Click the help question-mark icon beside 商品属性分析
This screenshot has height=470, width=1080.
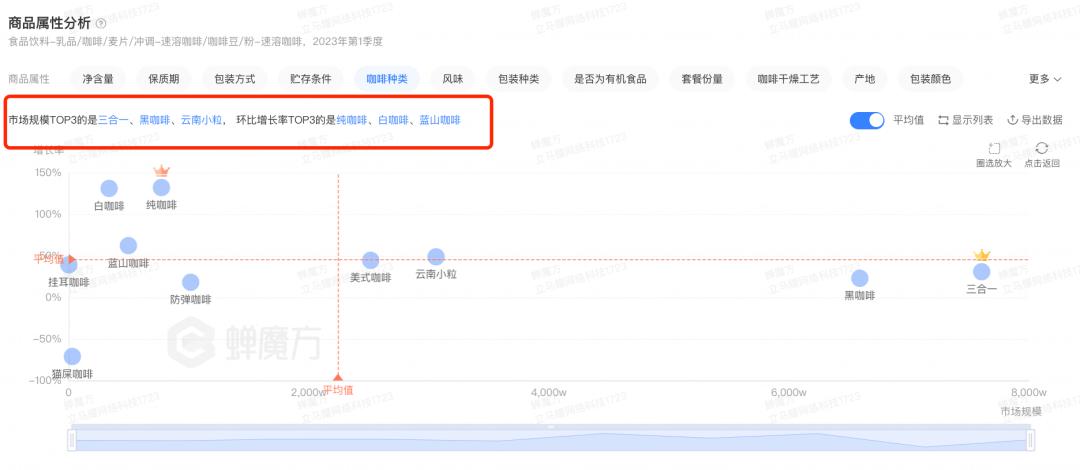101,23
